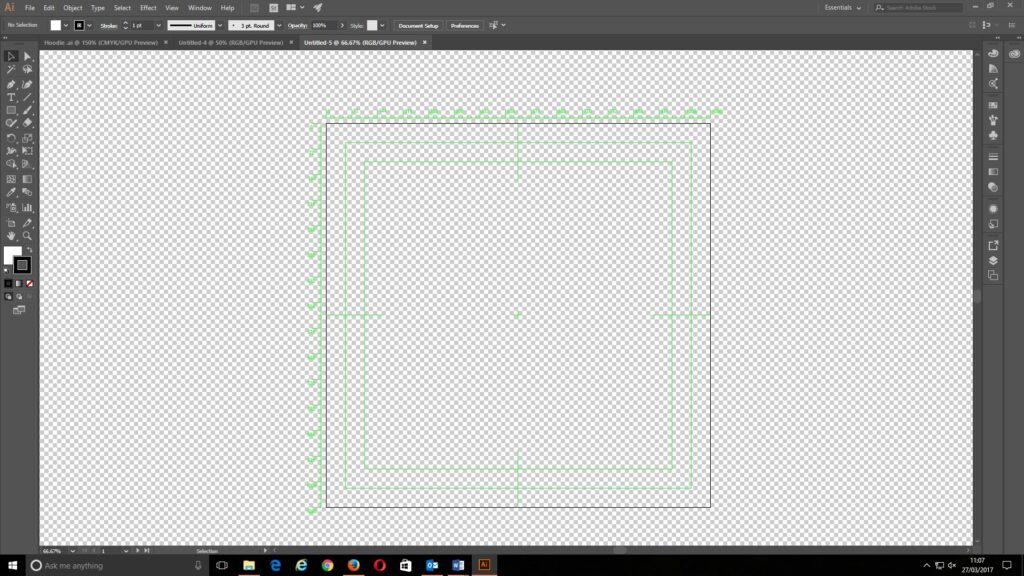Select the Eyedropper tool
The width and height of the screenshot is (1024, 576).
(11, 192)
